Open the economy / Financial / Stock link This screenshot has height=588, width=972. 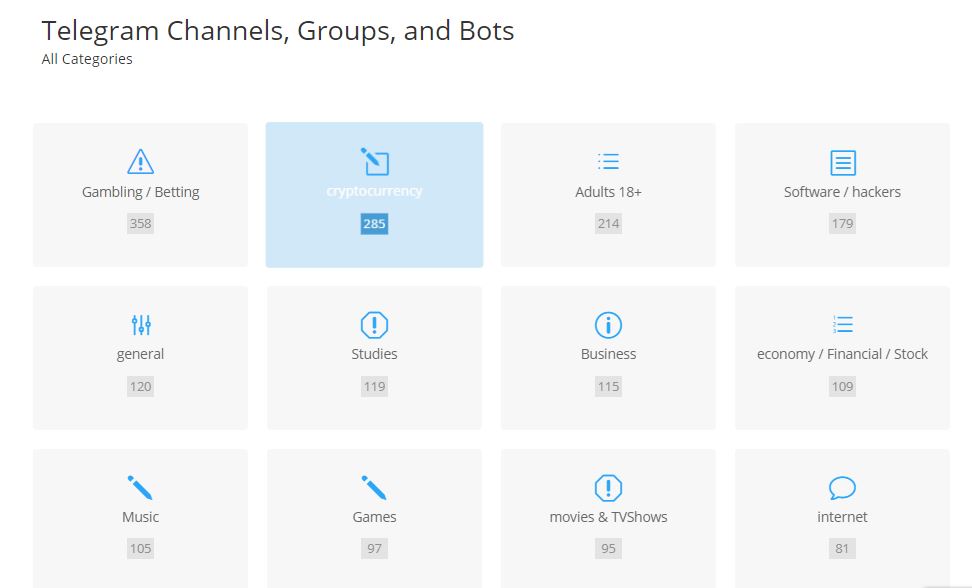pyautogui.click(x=842, y=354)
